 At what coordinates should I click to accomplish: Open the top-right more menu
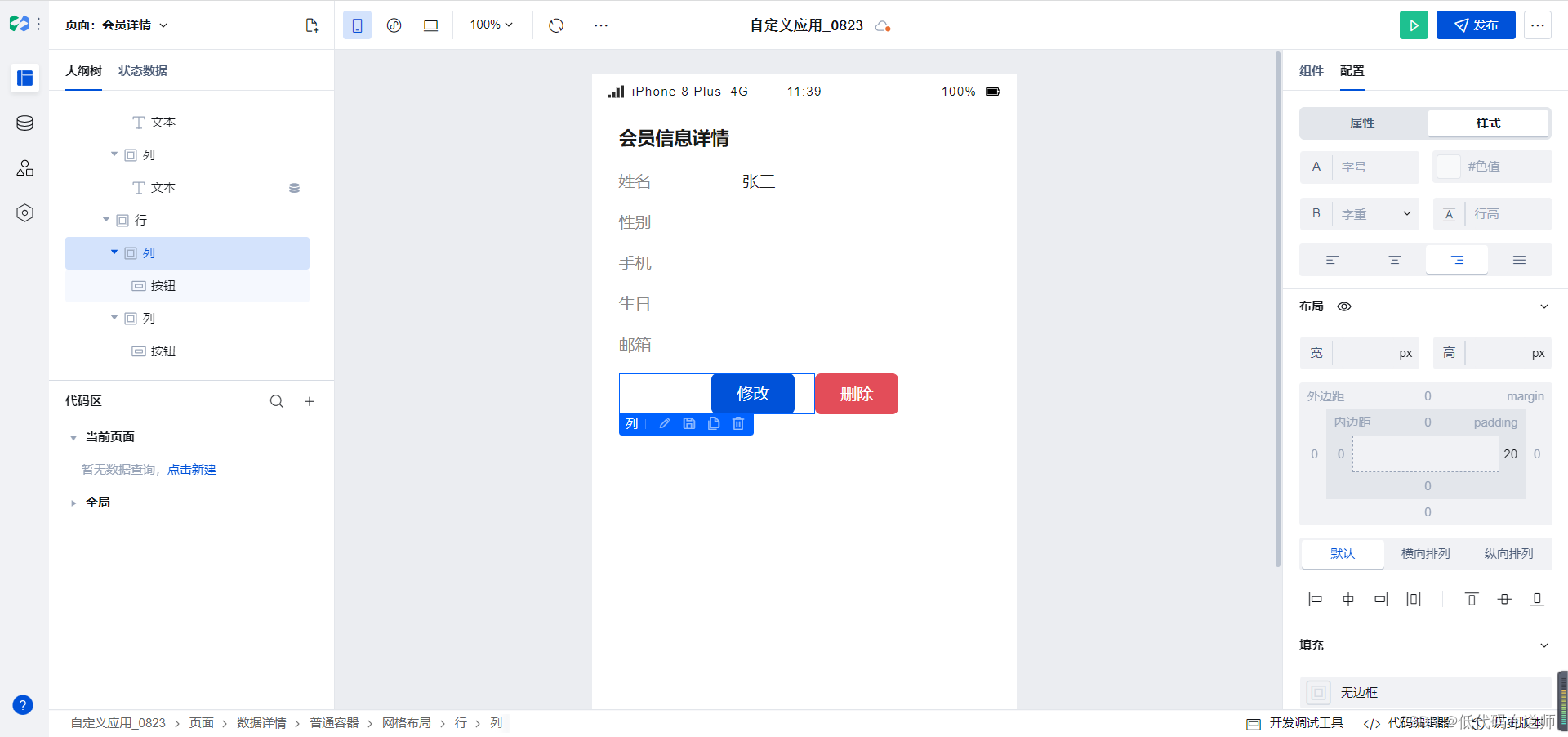click(x=1538, y=25)
